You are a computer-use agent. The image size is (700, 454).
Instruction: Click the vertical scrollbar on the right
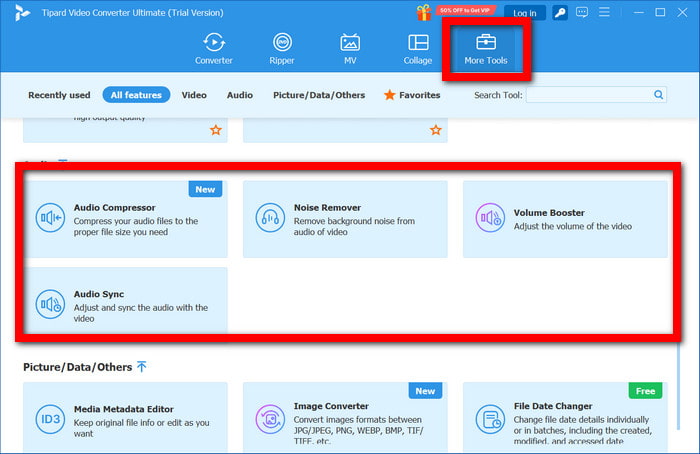pos(679,384)
